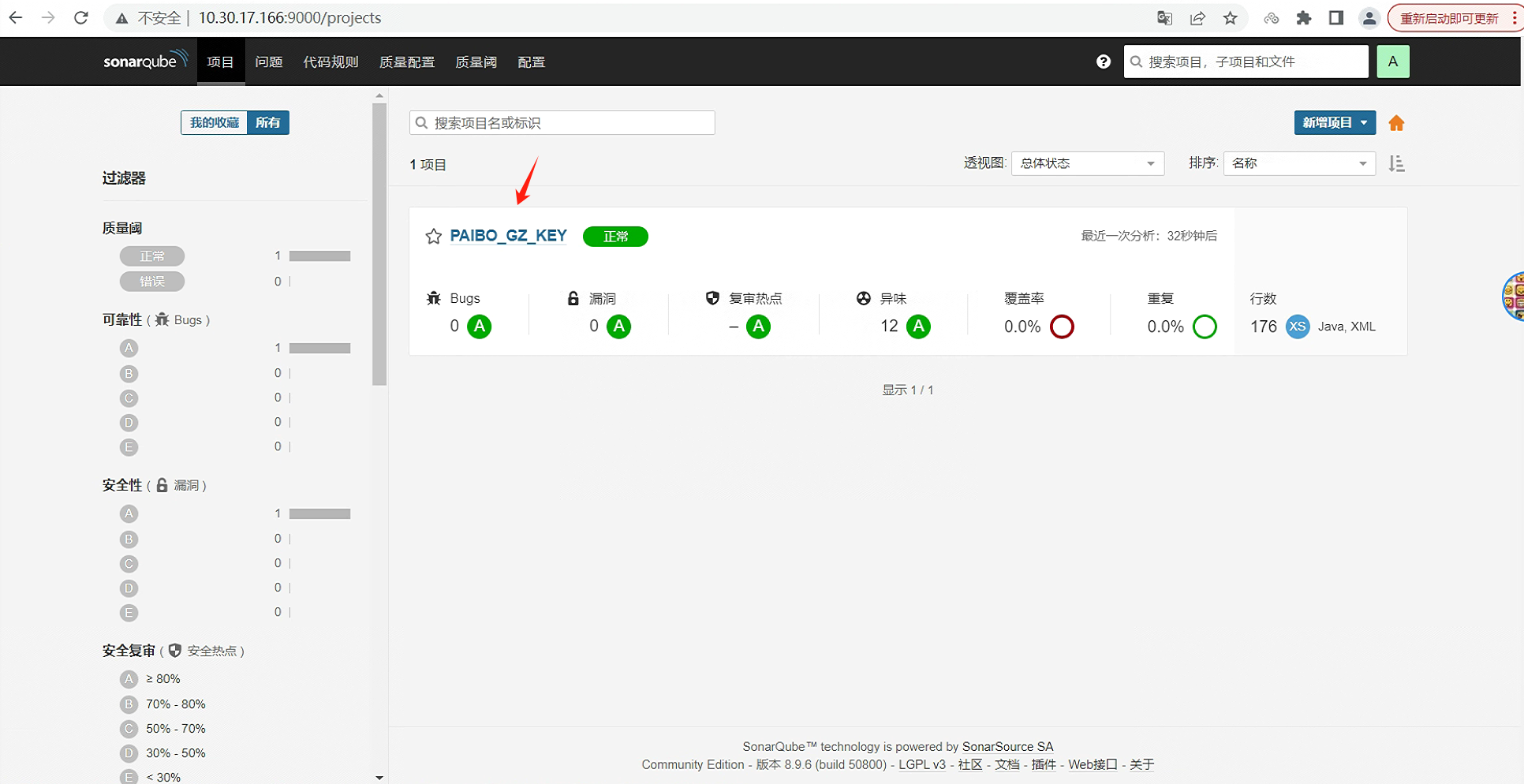
Task: Click the orange home page icon
Action: click(x=1396, y=123)
